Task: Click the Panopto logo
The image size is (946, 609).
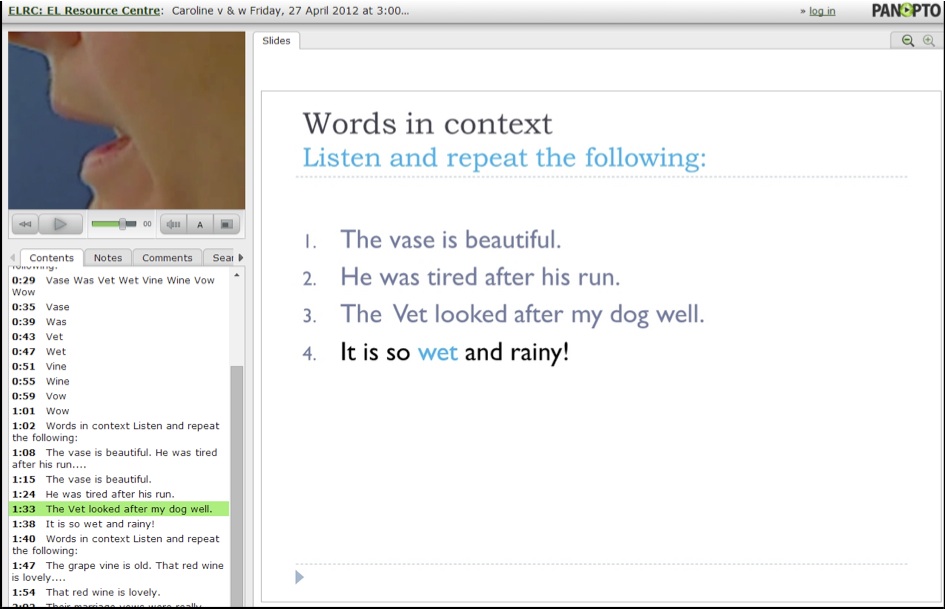Action: [904, 11]
